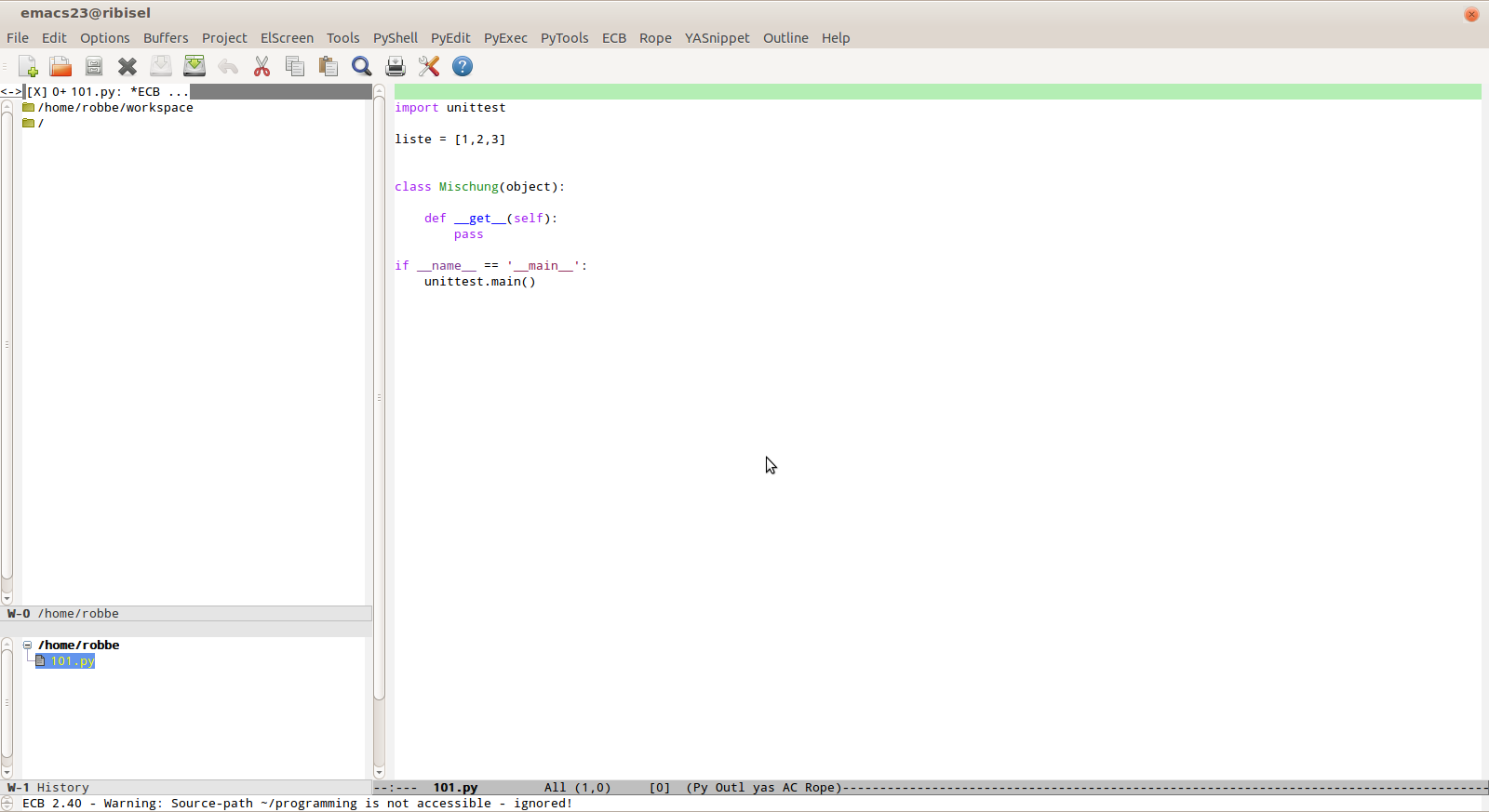
Task: Paste from the clipboard icon
Action: click(329, 66)
